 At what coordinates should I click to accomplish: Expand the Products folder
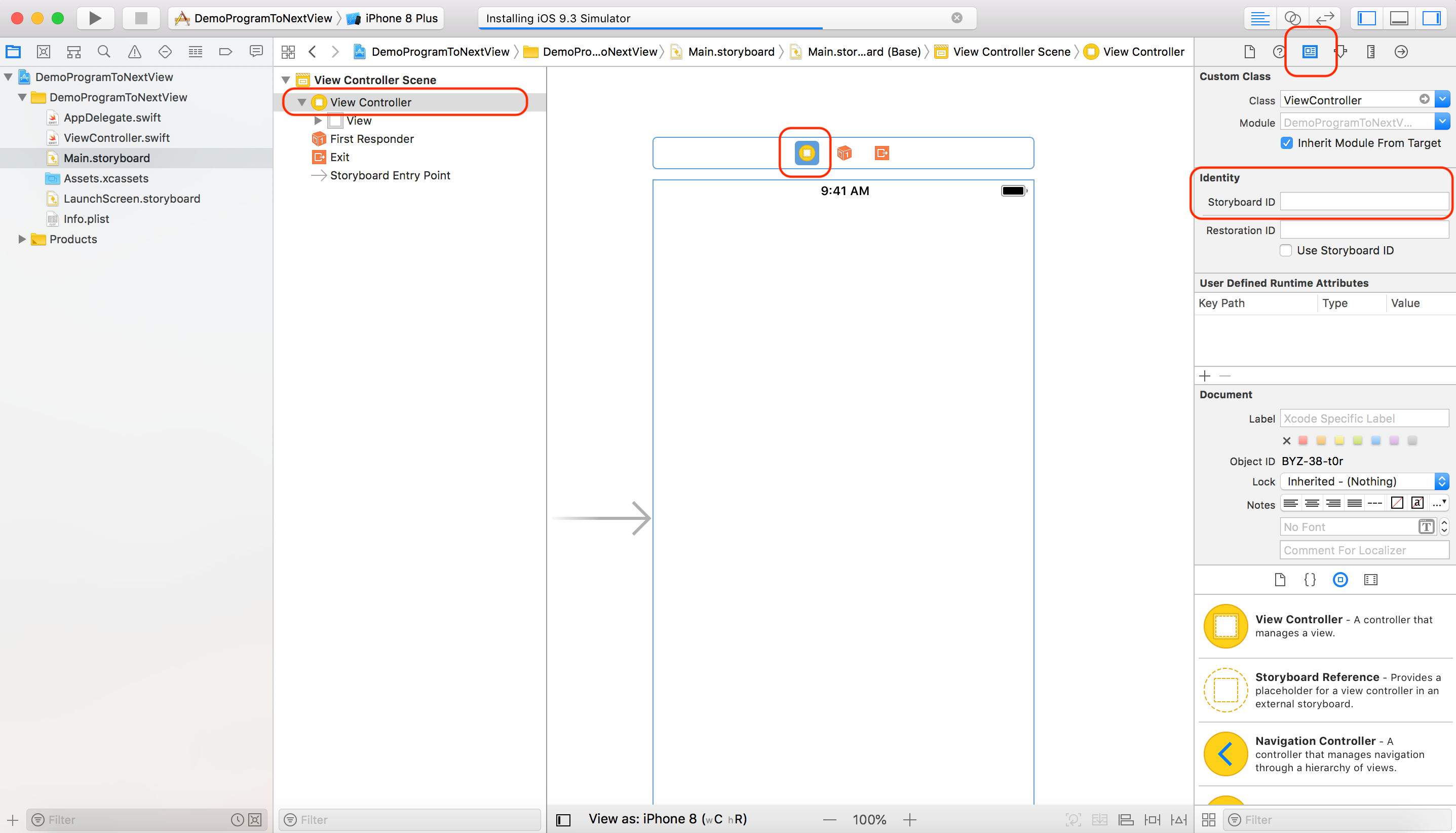tap(22, 239)
